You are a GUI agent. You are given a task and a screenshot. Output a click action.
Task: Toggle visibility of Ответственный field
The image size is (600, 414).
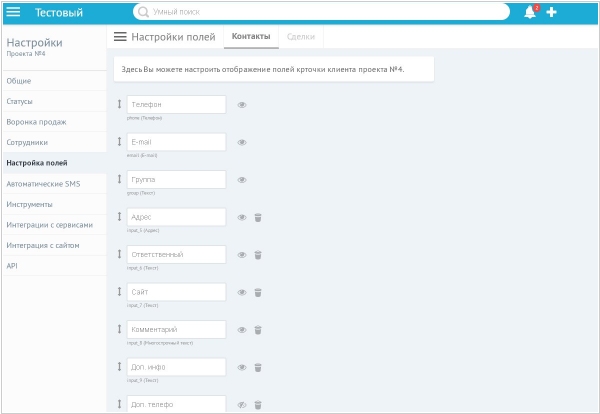pyautogui.click(x=242, y=255)
